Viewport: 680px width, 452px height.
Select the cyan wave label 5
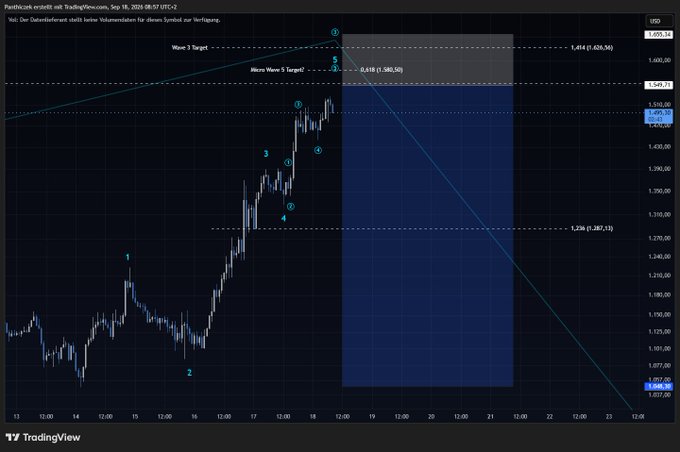(x=335, y=60)
